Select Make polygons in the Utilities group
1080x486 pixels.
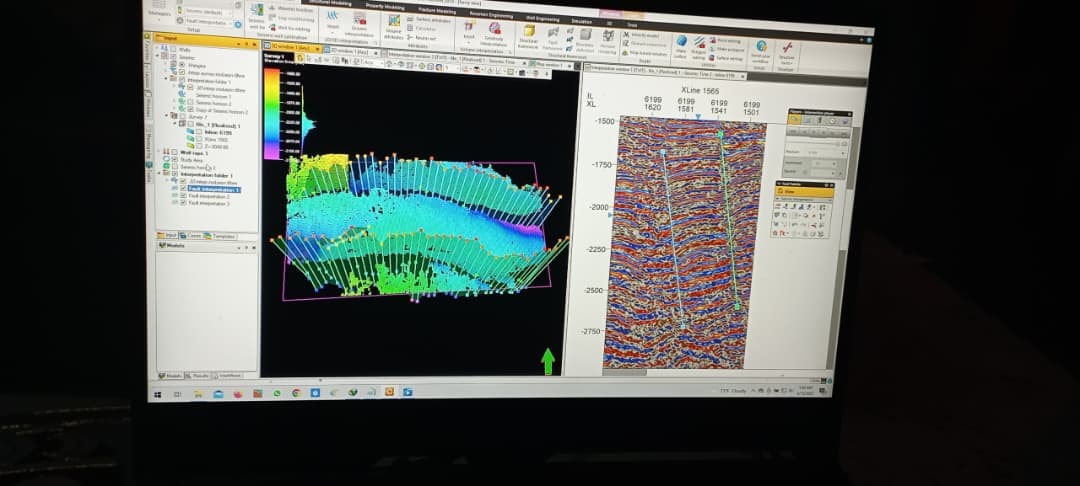pyautogui.click(x=726, y=50)
